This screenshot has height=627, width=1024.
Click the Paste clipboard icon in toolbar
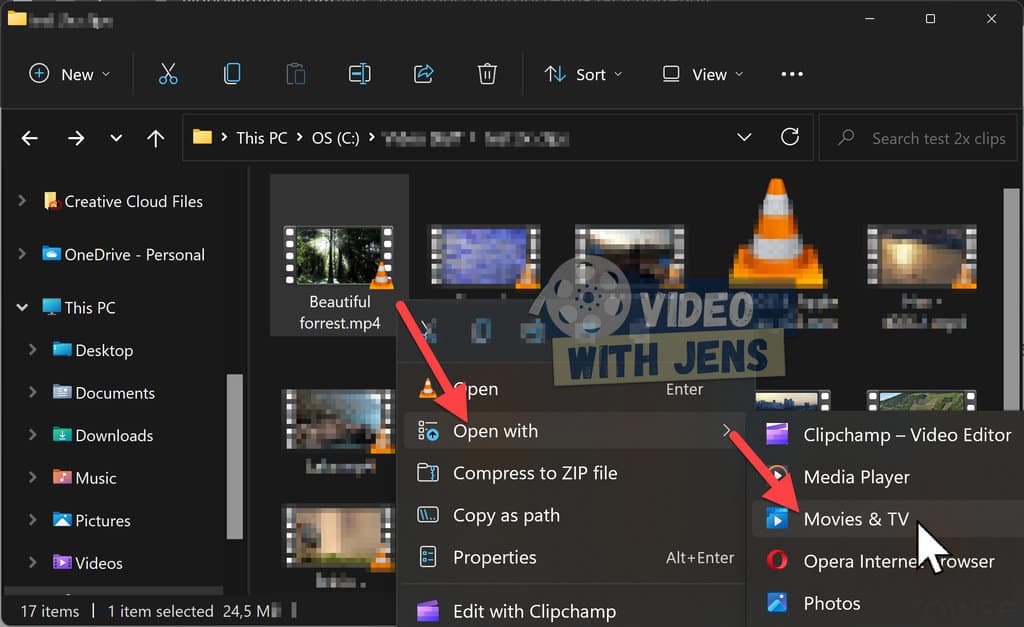click(x=295, y=74)
